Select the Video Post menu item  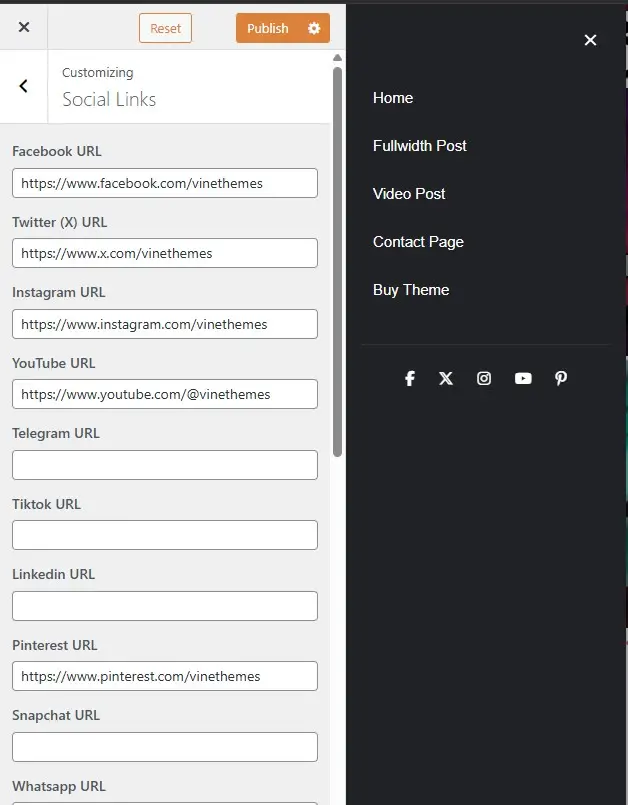[409, 194]
